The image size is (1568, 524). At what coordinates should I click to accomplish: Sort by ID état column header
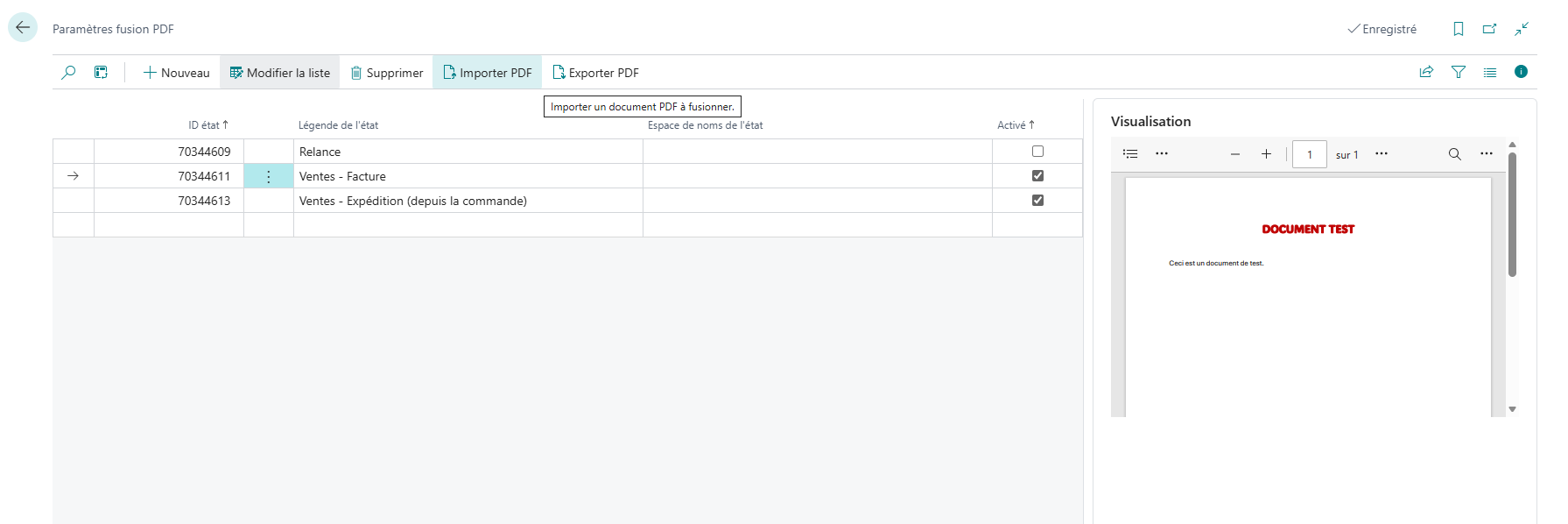(208, 125)
